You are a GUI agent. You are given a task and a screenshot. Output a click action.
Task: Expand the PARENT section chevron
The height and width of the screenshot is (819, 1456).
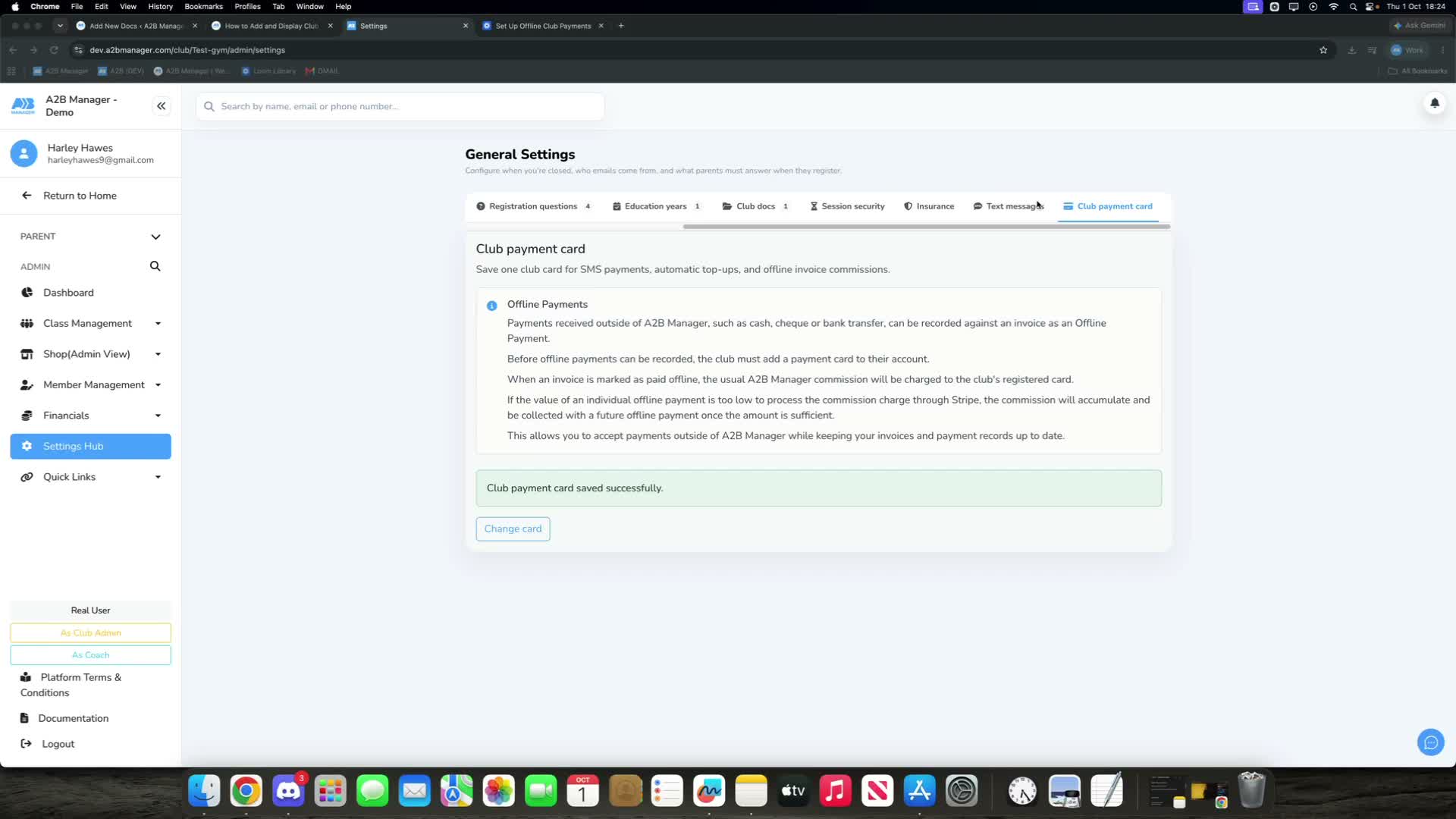(155, 237)
